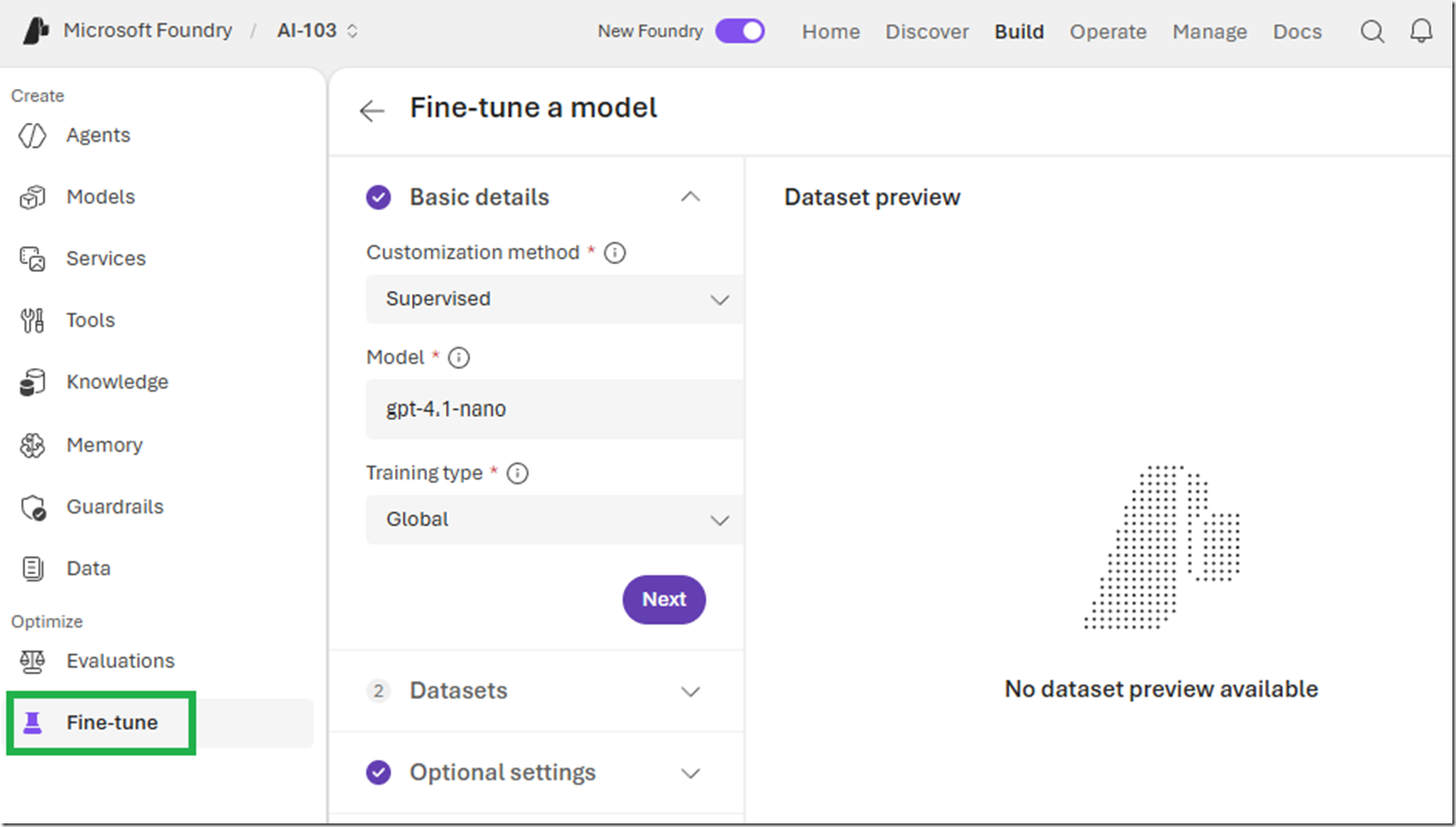Go to the Home tab

click(x=831, y=32)
